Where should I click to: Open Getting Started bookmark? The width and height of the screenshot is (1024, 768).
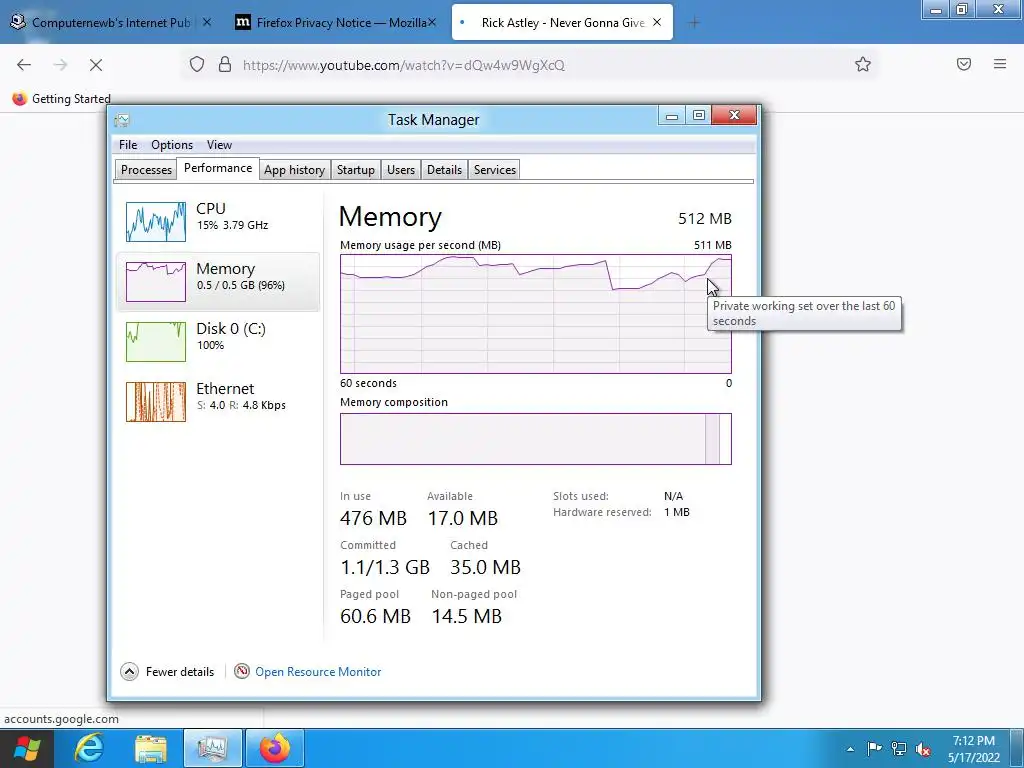[61, 99]
